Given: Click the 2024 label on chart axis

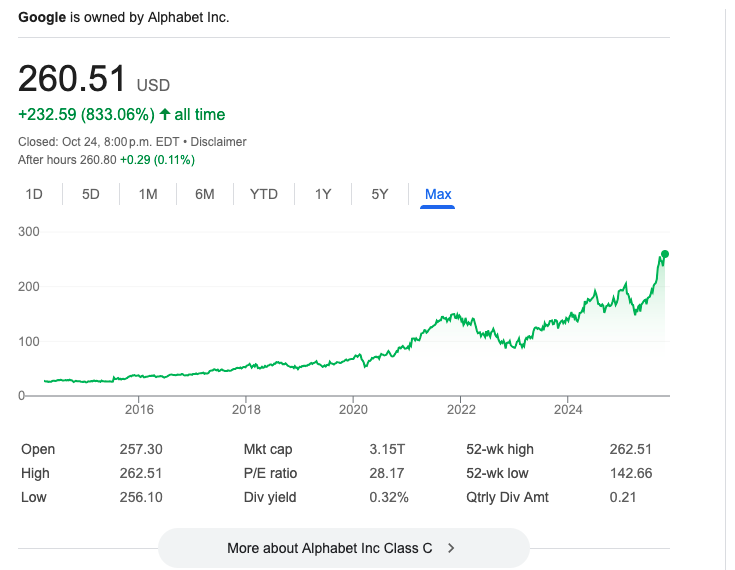Looking at the screenshot, I should pyautogui.click(x=568, y=409).
